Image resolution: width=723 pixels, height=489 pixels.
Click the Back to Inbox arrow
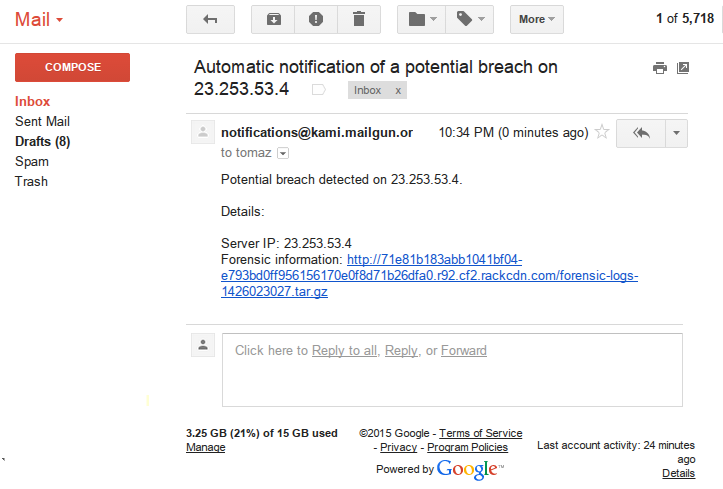tap(210, 19)
